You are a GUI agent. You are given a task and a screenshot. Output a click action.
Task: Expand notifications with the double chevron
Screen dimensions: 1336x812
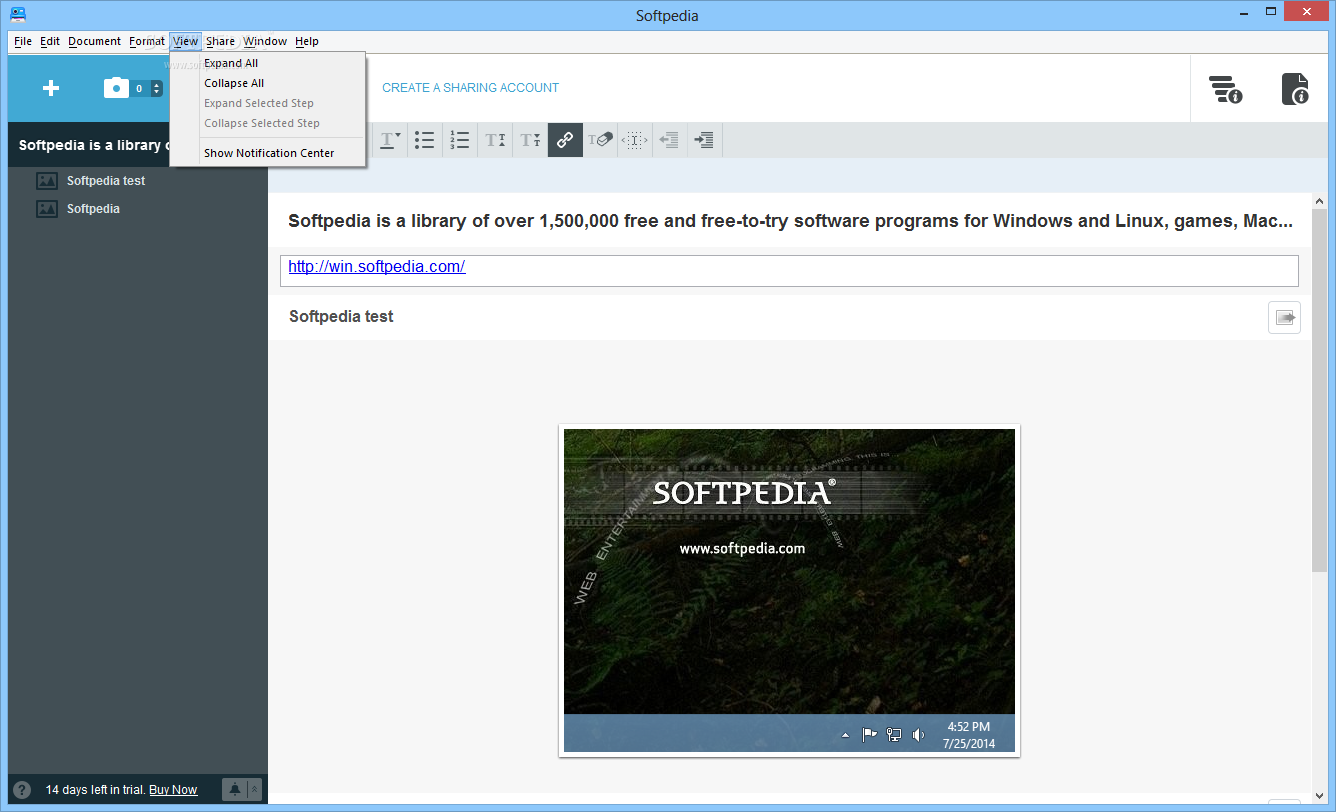tap(254, 790)
